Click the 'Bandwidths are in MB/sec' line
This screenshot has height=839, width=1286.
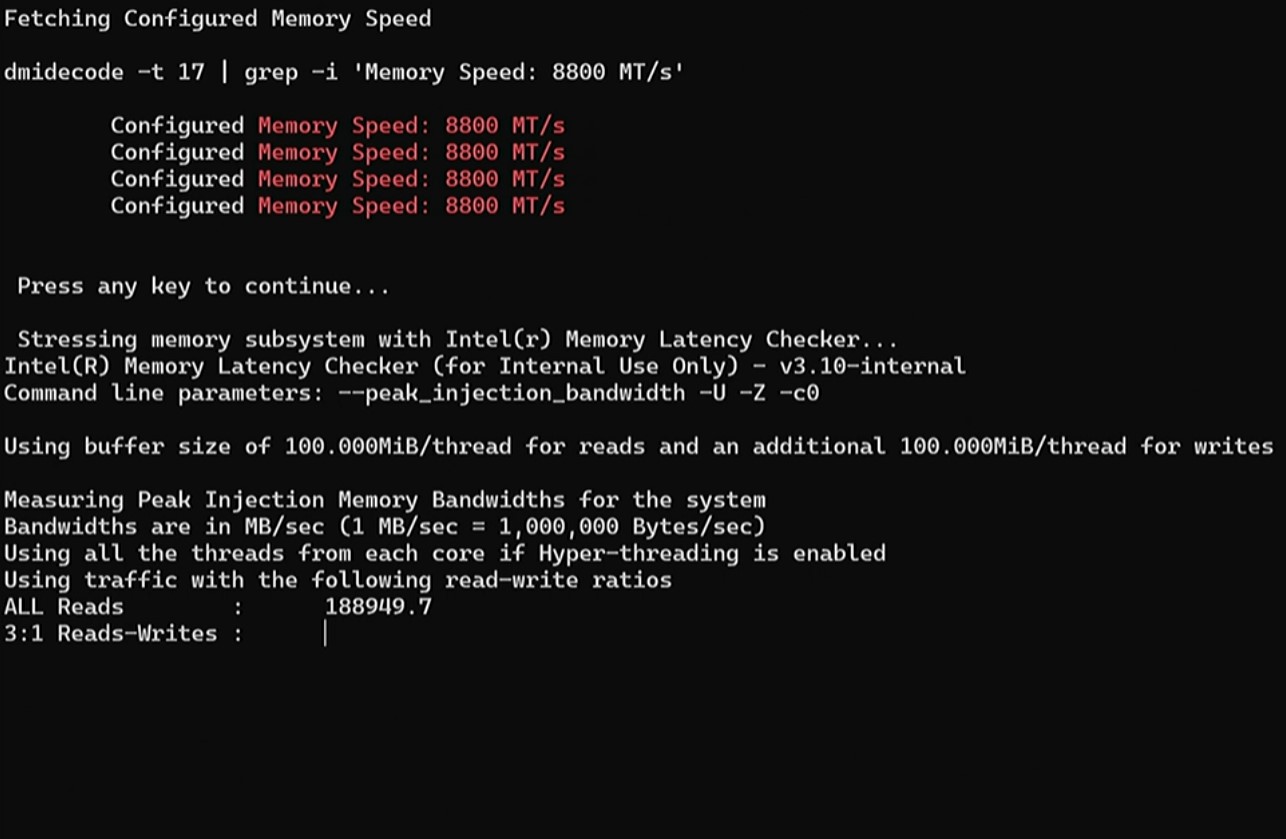[384, 527]
